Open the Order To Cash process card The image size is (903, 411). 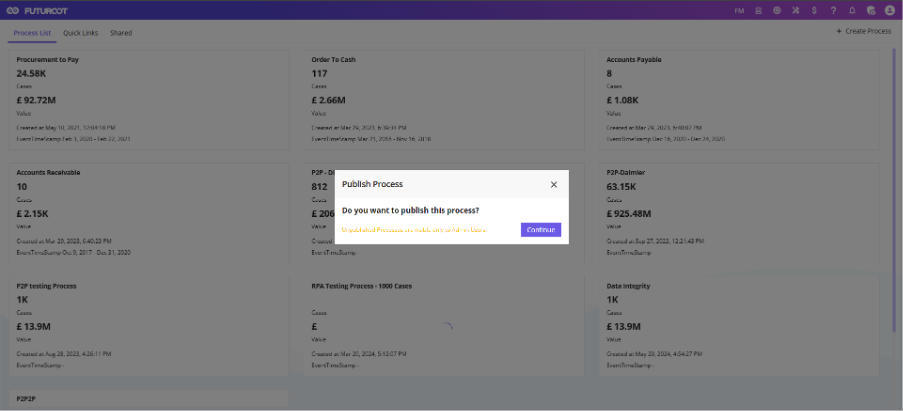click(444, 100)
